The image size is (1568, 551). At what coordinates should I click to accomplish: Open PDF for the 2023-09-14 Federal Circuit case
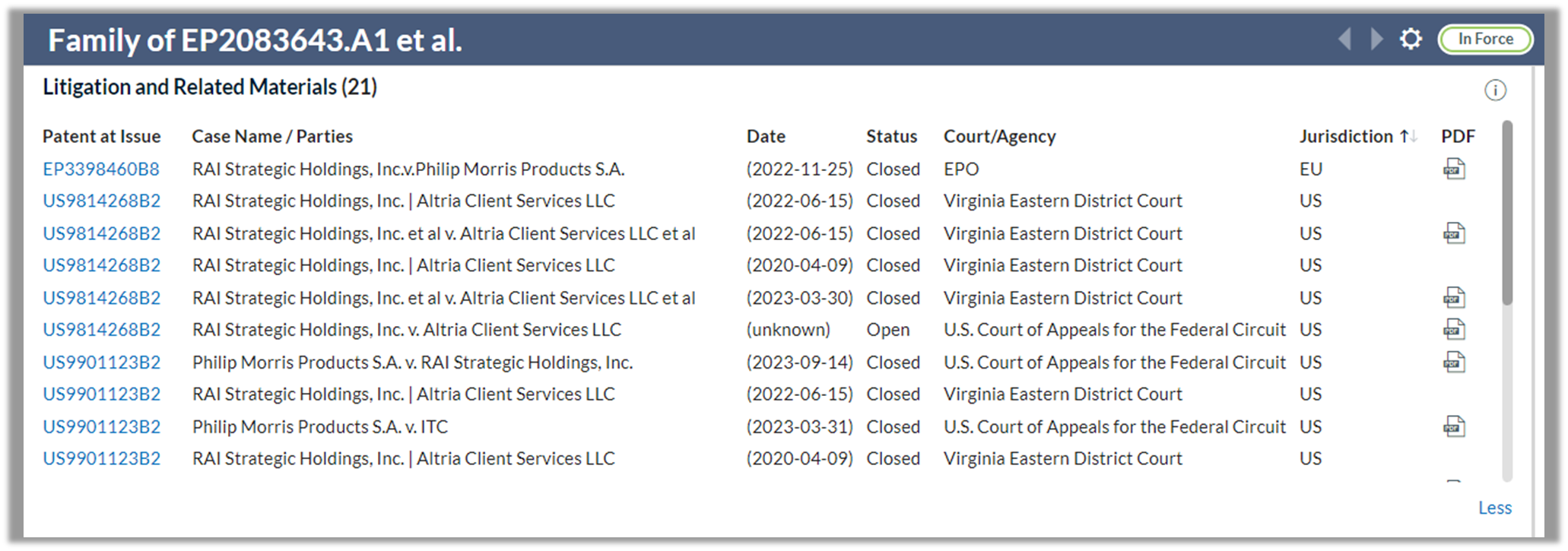point(1454,363)
